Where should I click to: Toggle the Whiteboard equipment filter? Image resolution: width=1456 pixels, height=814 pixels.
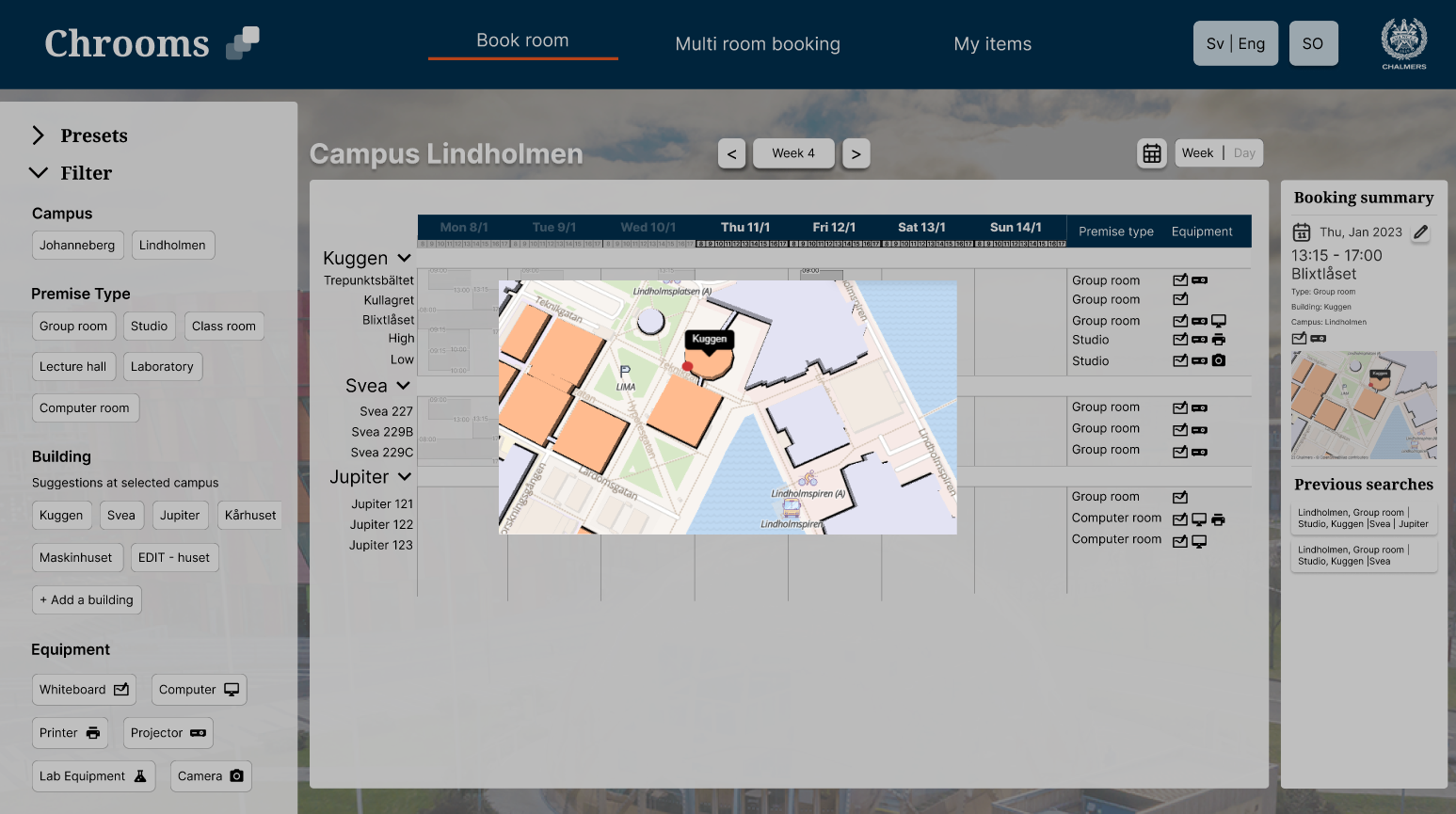click(x=84, y=690)
